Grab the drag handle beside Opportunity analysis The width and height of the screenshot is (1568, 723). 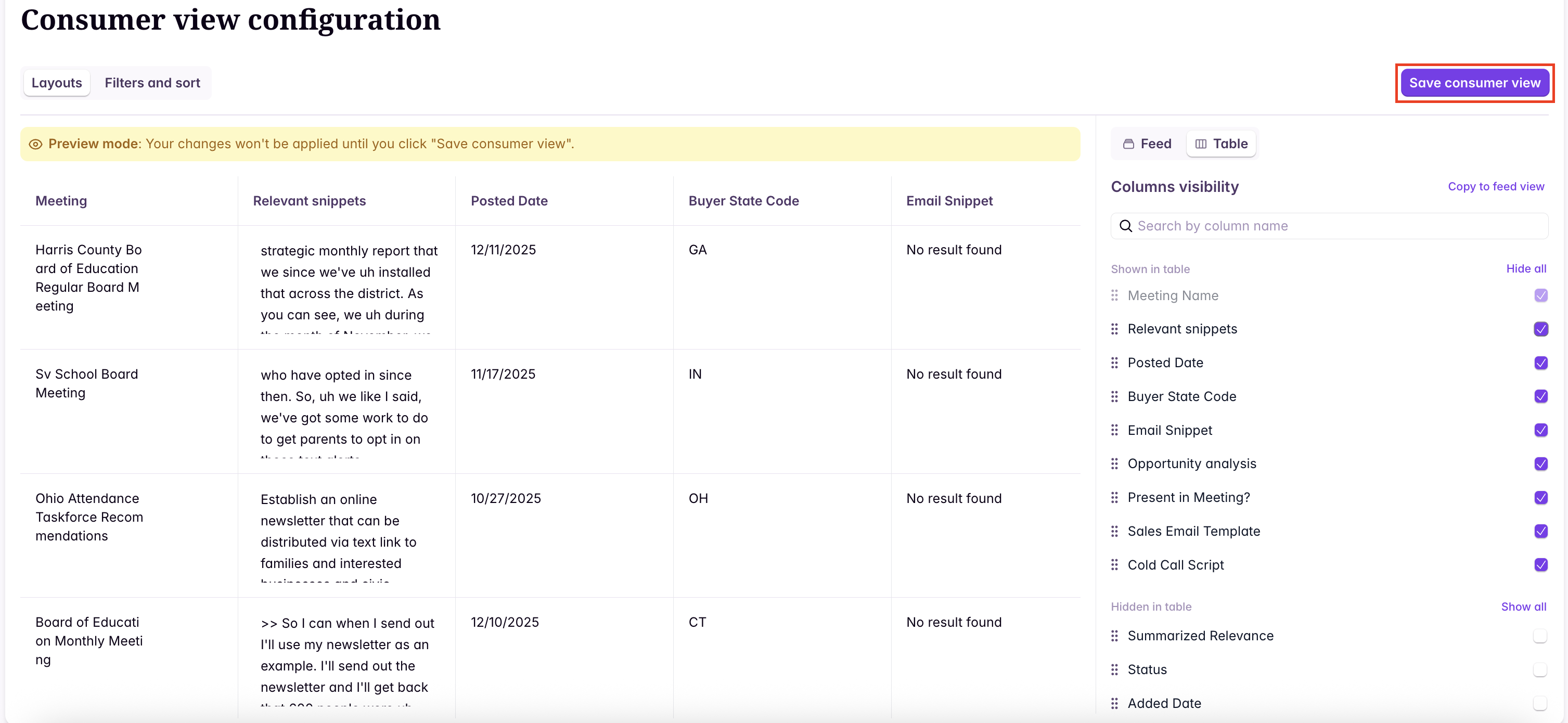pyautogui.click(x=1114, y=463)
